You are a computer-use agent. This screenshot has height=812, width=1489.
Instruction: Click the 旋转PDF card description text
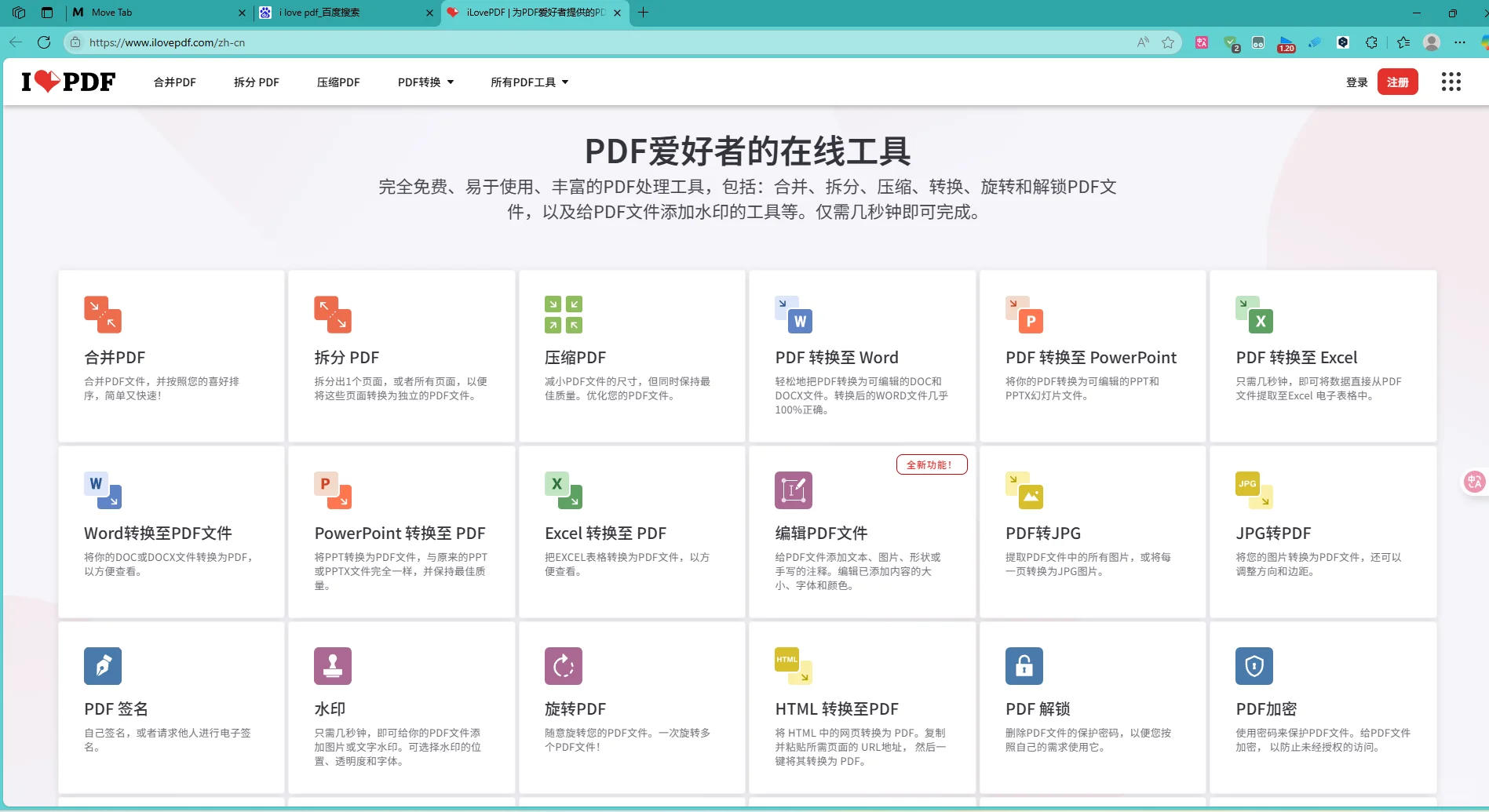(x=628, y=740)
